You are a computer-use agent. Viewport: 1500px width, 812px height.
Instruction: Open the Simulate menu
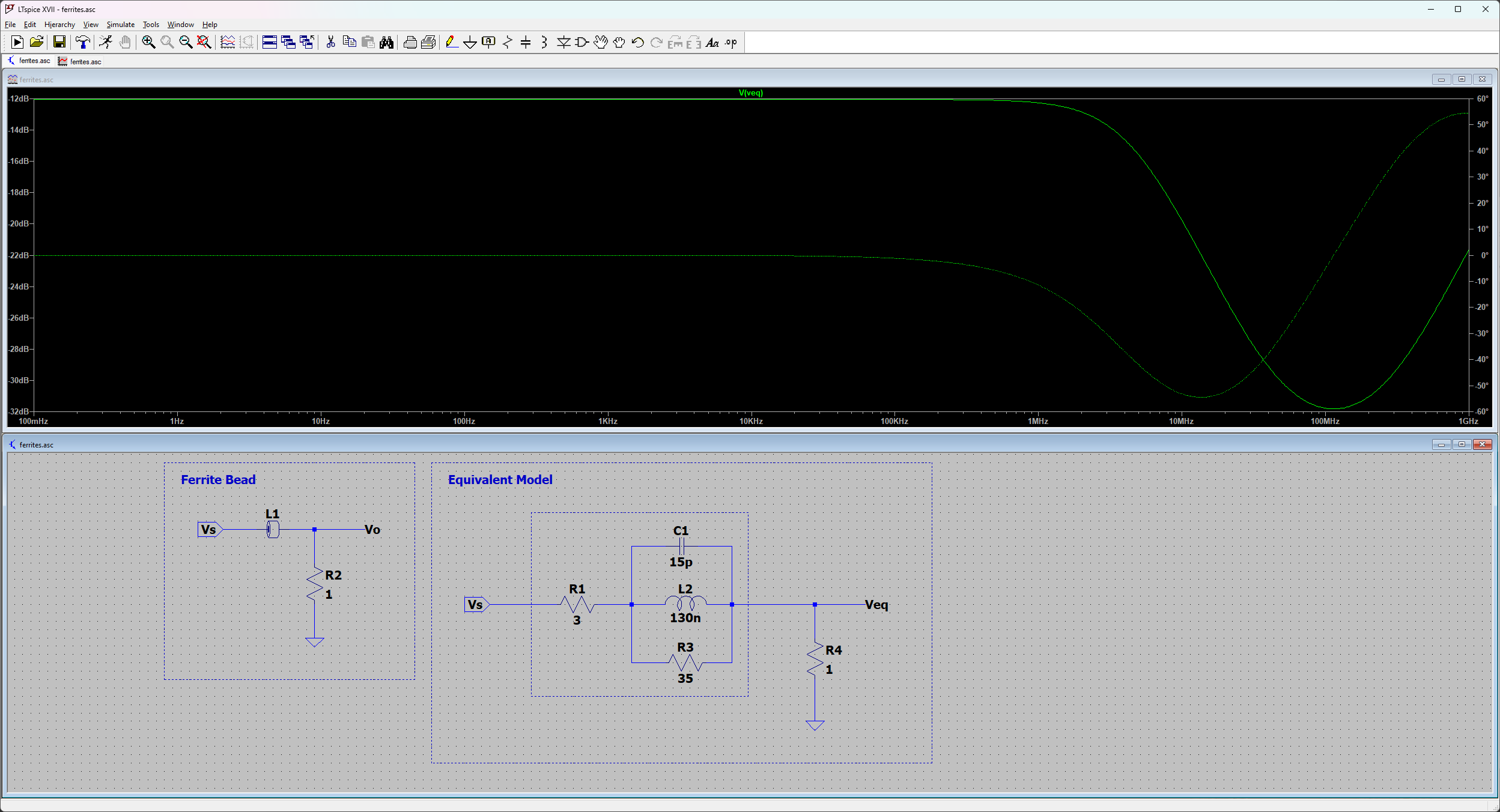pos(121,25)
